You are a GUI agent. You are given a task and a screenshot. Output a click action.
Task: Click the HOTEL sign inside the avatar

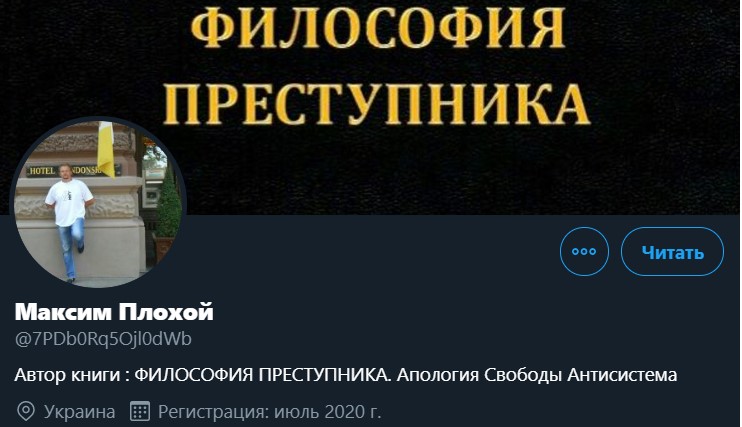click(42, 170)
